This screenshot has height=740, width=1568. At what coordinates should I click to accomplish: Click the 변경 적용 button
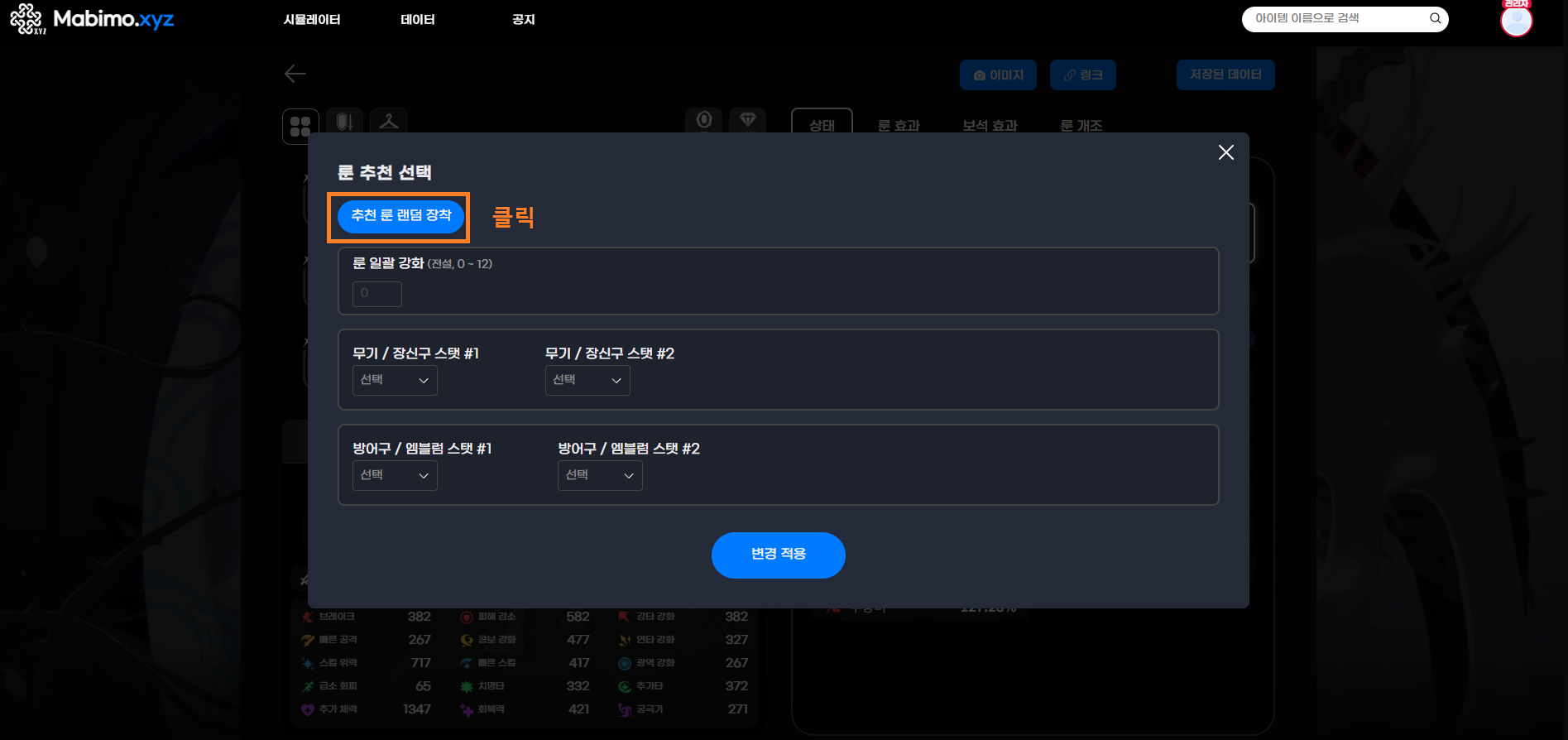pyautogui.click(x=778, y=555)
